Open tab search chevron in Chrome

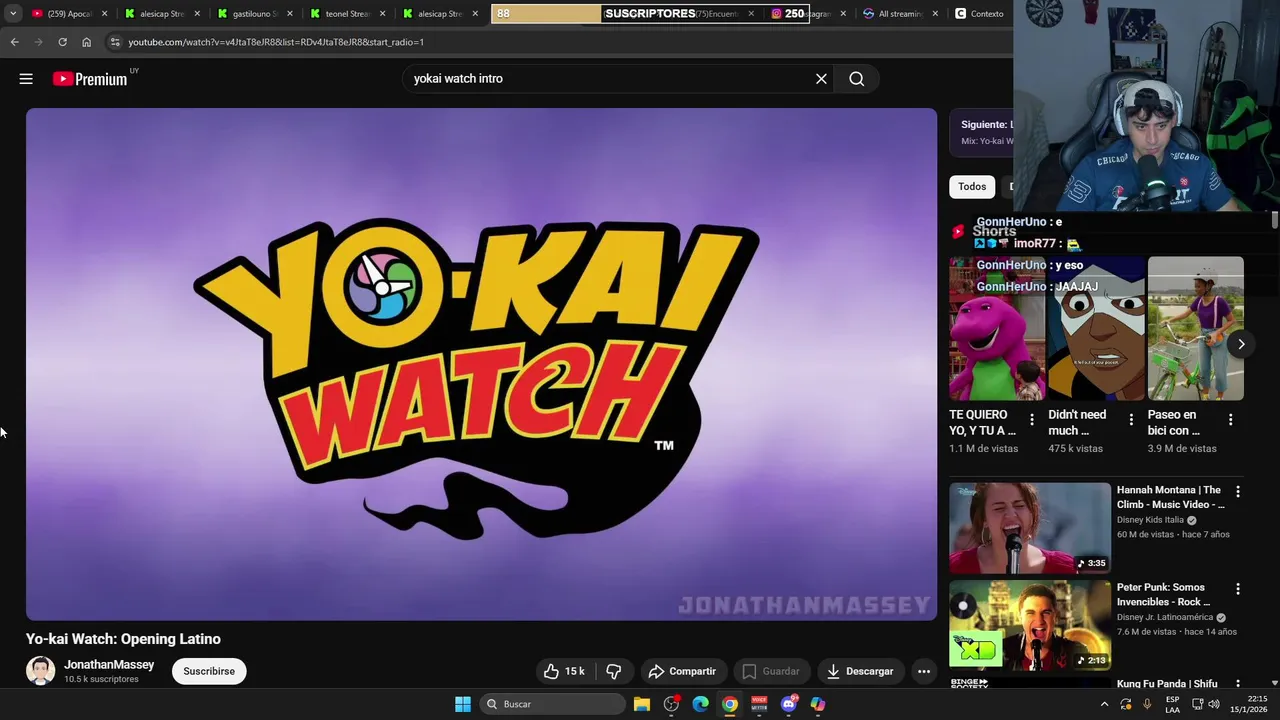[13, 14]
